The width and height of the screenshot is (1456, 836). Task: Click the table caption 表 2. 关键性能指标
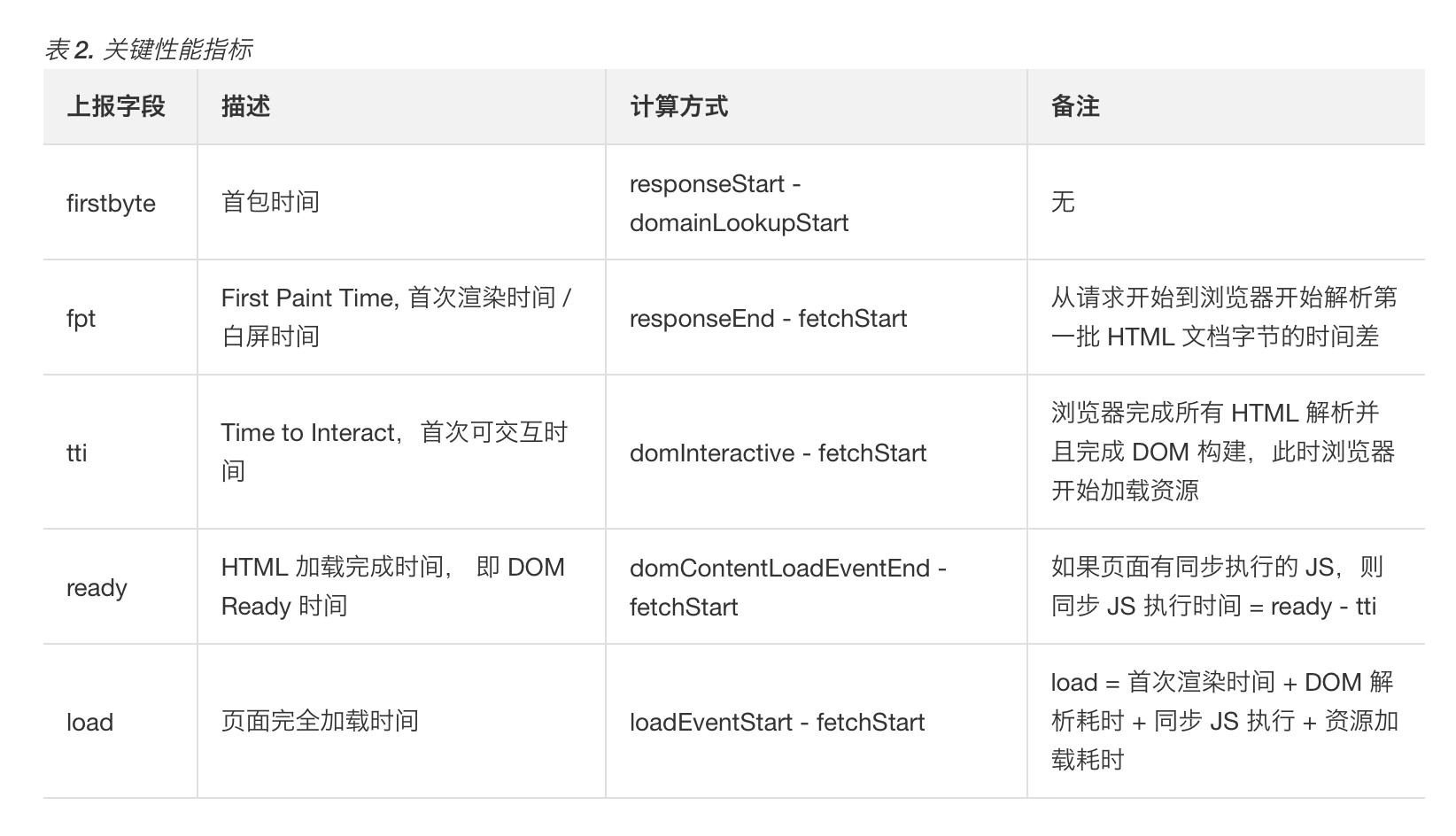tap(148, 50)
